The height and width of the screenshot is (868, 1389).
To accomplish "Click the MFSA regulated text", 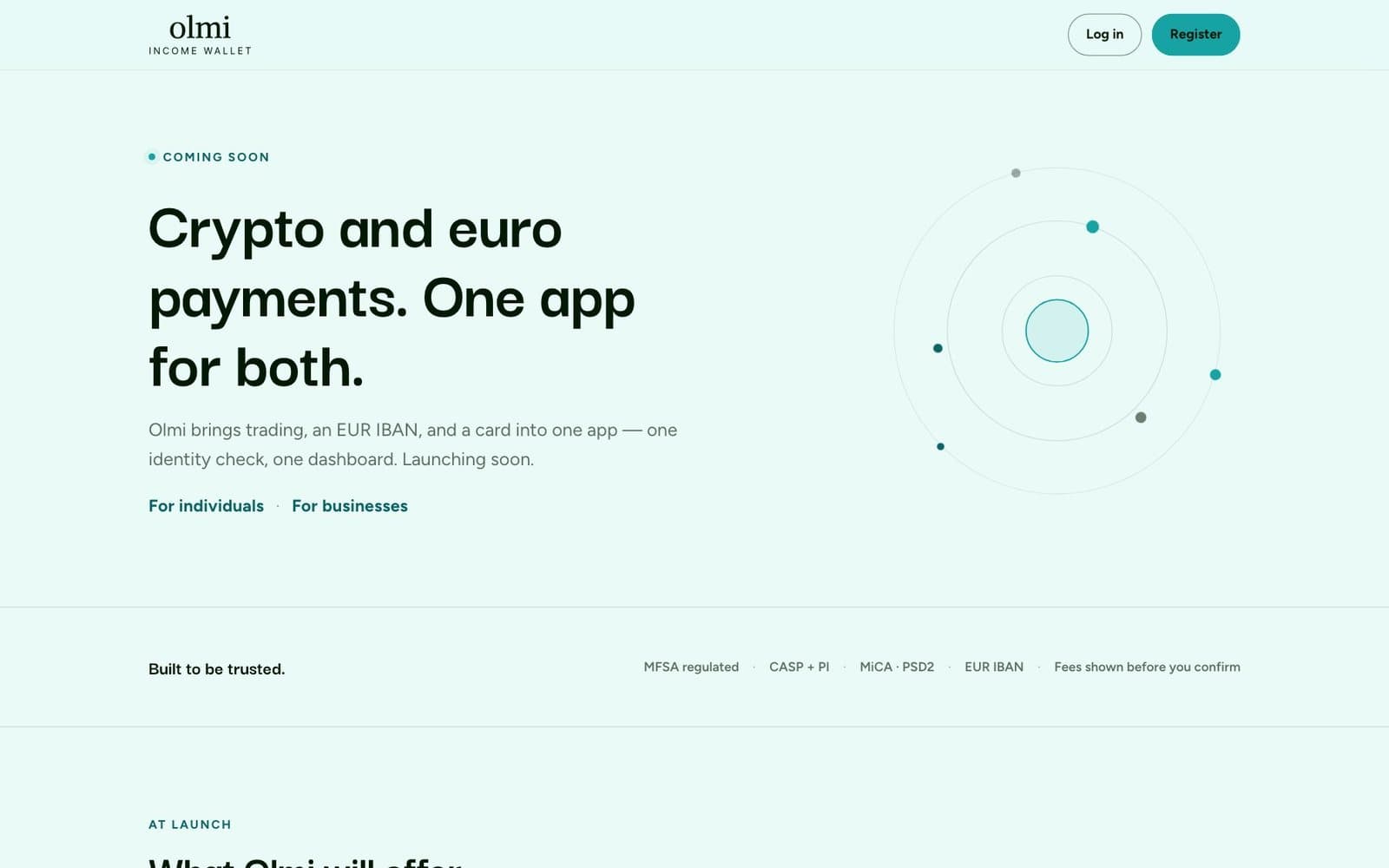I will (691, 667).
